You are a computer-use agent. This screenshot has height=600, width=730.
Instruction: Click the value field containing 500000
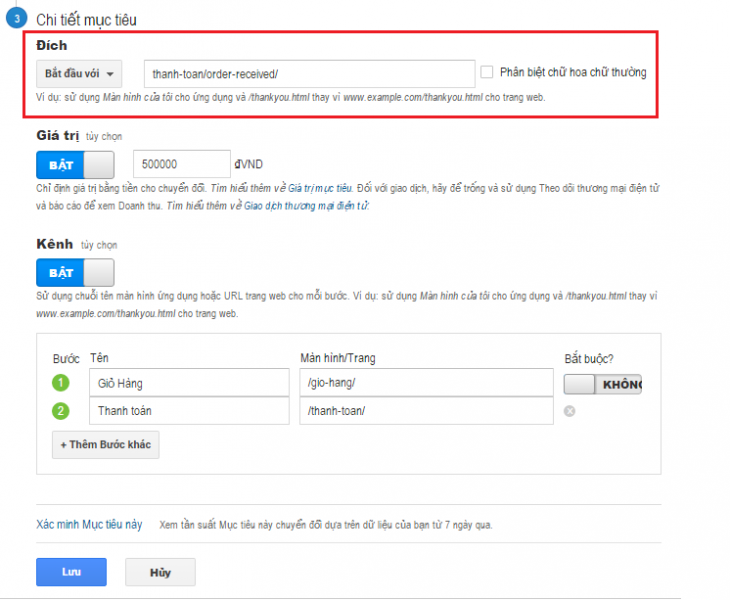coord(181,164)
